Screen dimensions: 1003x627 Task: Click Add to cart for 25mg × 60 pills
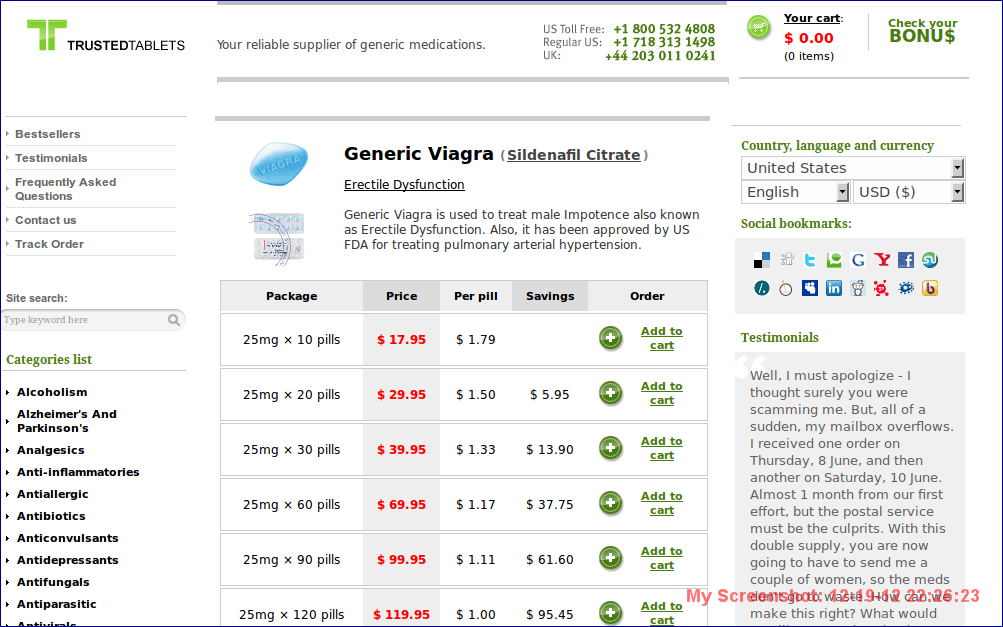pos(661,503)
